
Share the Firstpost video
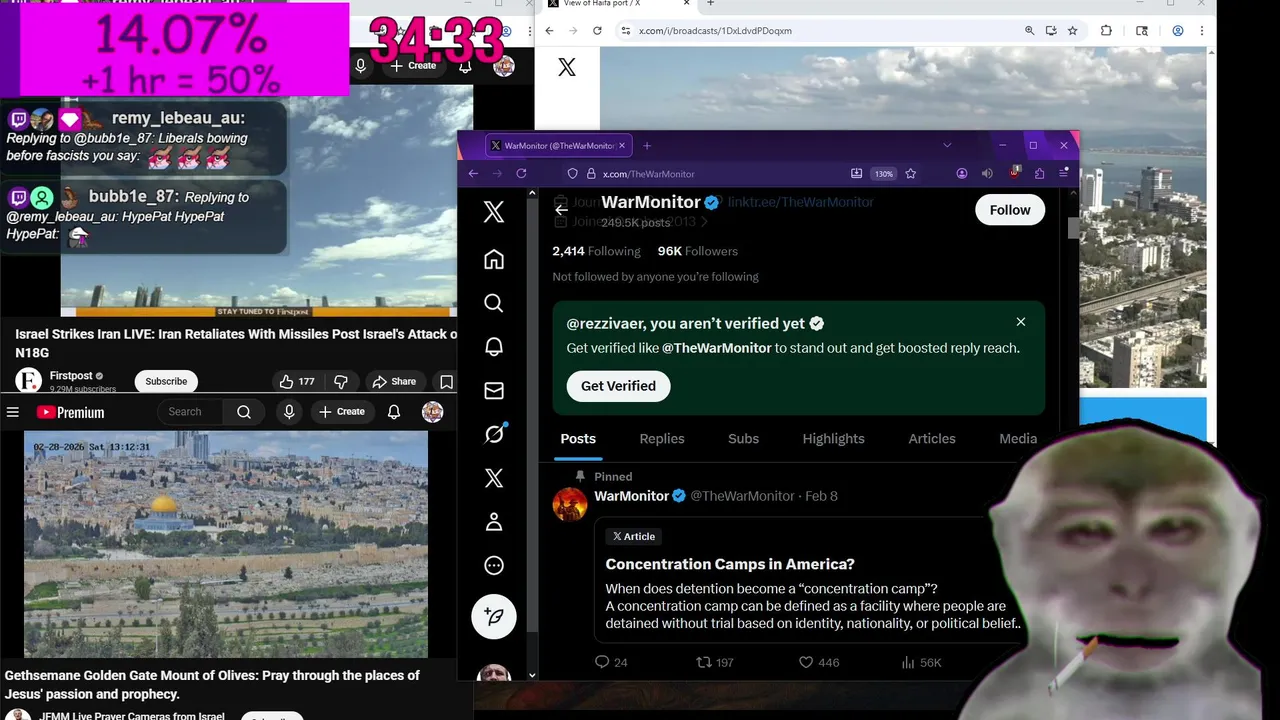[394, 381]
